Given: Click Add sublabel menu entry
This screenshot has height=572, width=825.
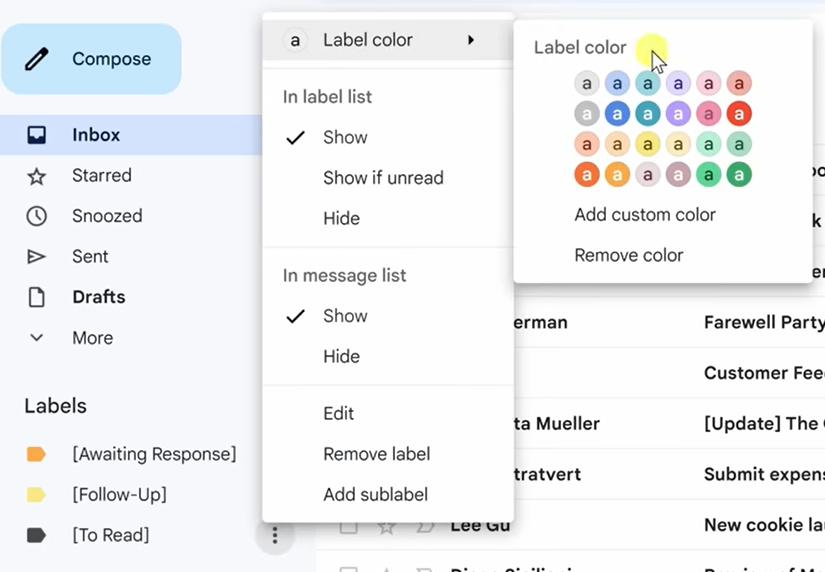Looking at the screenshot, I should tap(375, 494).
